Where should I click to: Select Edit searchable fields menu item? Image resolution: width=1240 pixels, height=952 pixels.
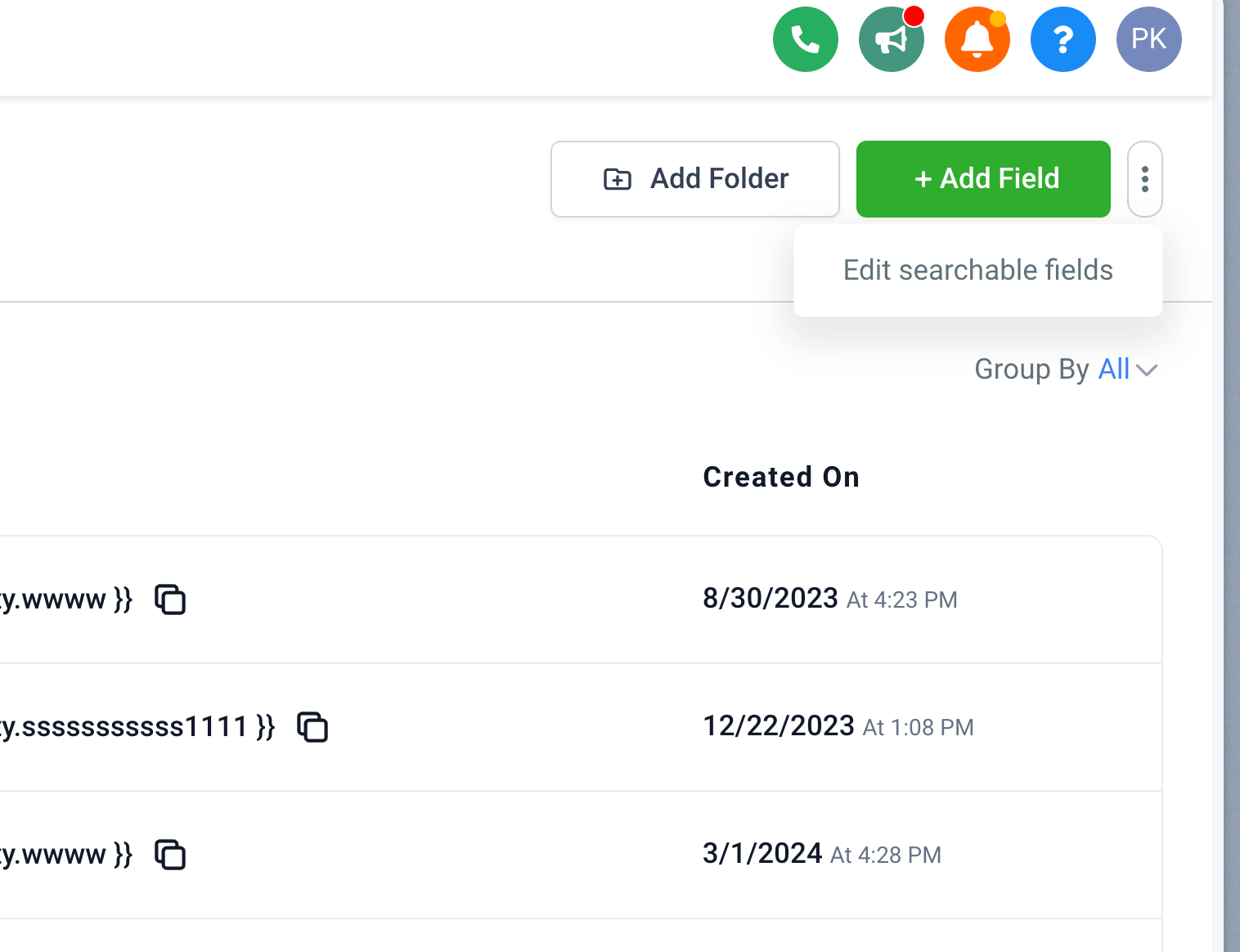(x=977, y=271)
